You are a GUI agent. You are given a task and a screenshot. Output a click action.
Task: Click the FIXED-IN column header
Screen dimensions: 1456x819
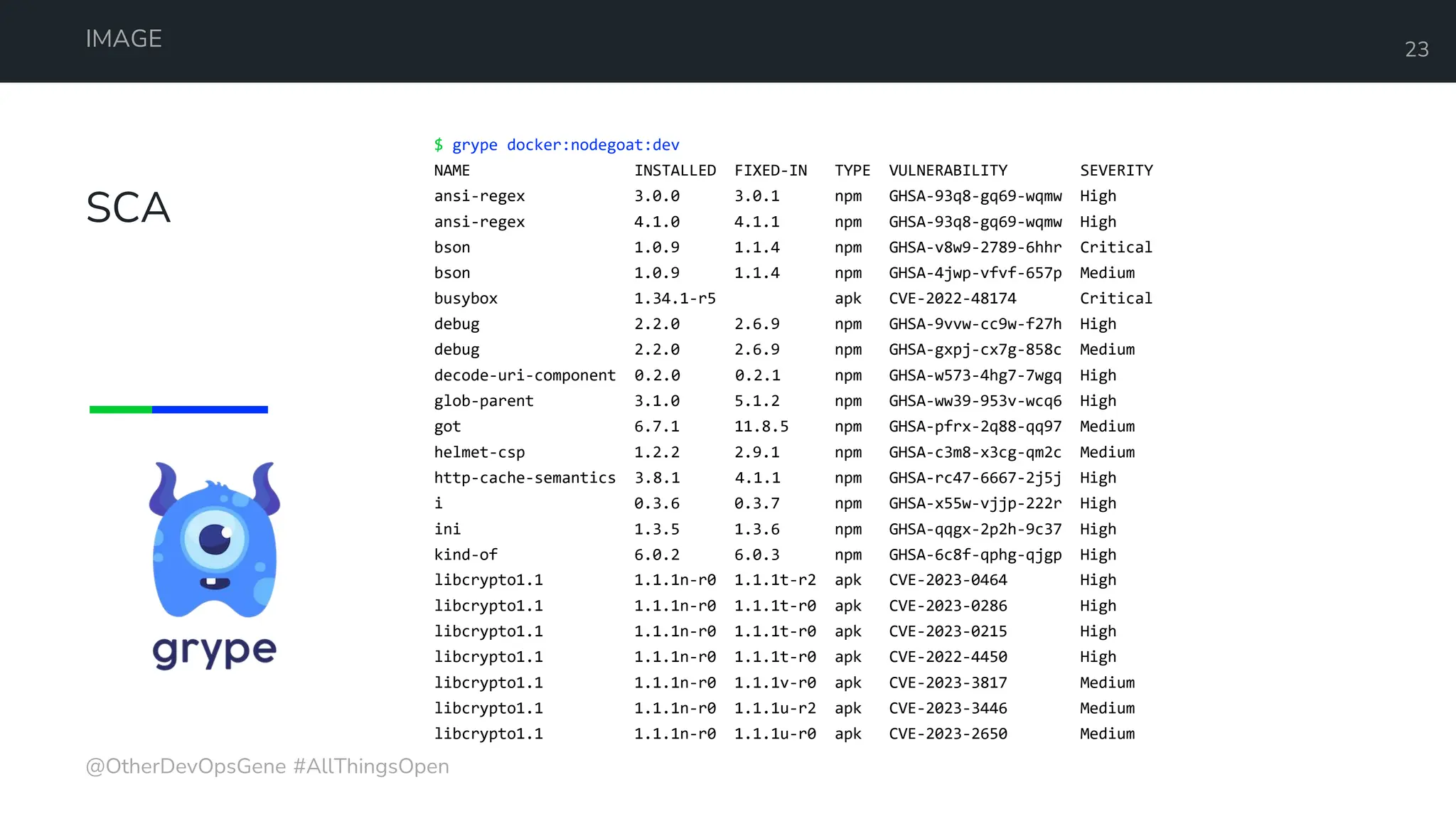click(x=771, y=171)
